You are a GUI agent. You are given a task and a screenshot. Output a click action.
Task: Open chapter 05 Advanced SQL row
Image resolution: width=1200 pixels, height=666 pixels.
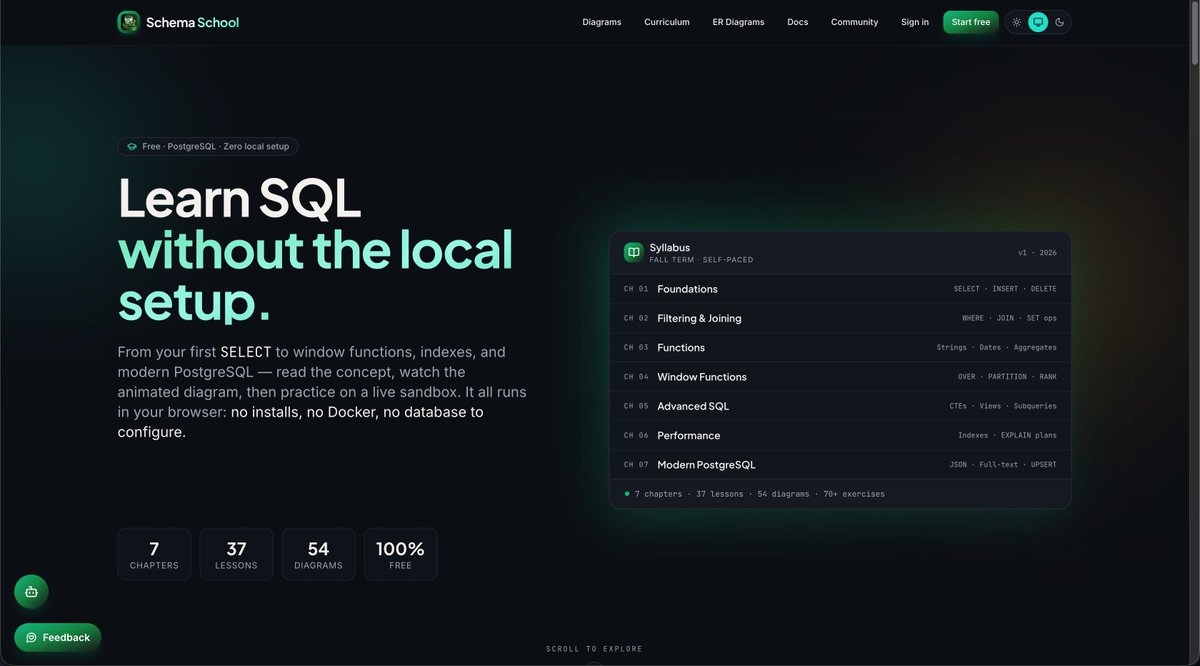point(840,406)
